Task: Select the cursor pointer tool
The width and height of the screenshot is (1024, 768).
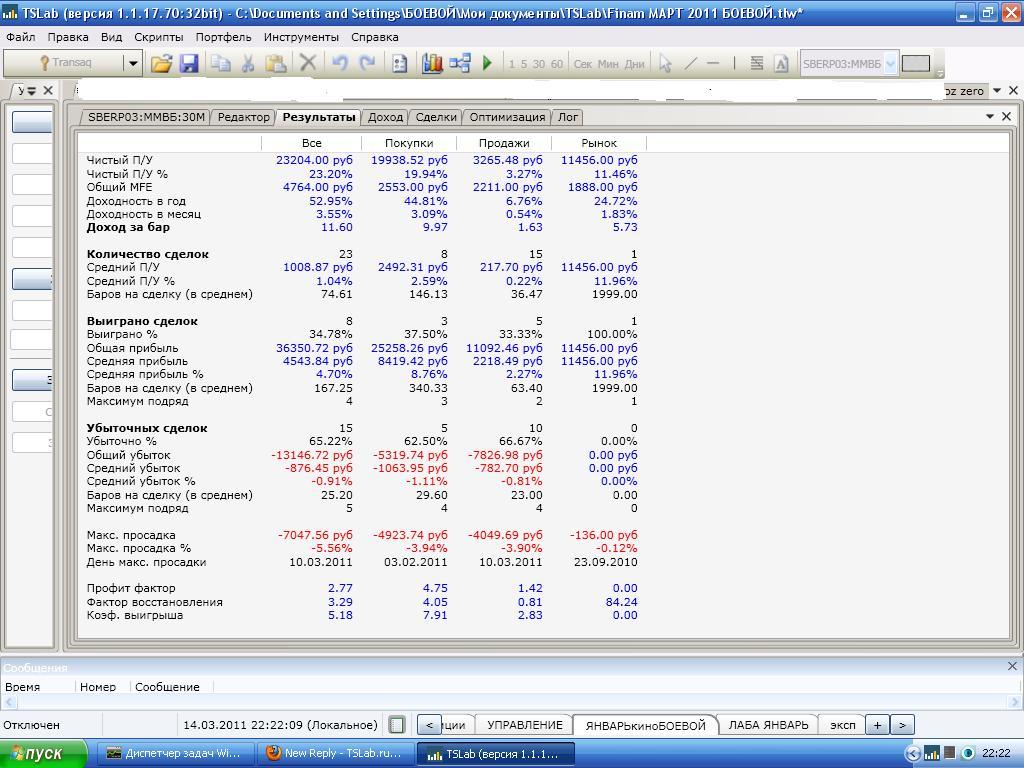Action: (664, 63)
